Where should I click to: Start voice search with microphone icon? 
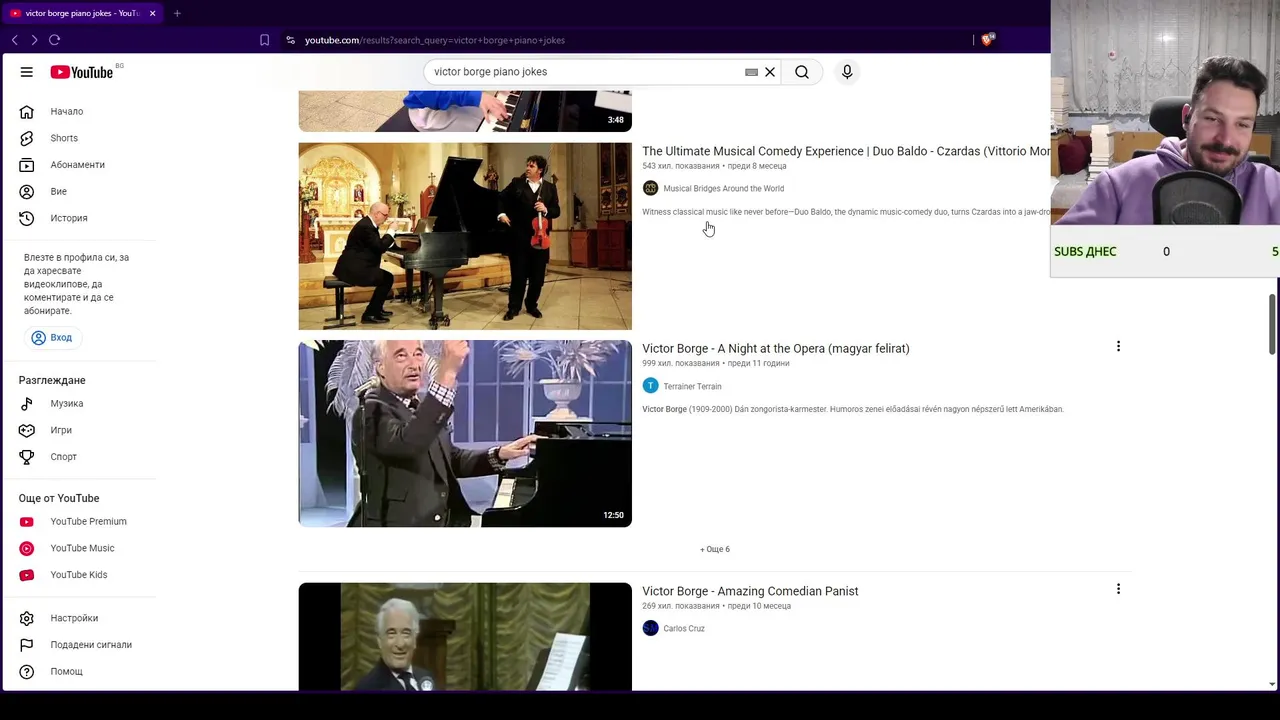tap(847, 72)
